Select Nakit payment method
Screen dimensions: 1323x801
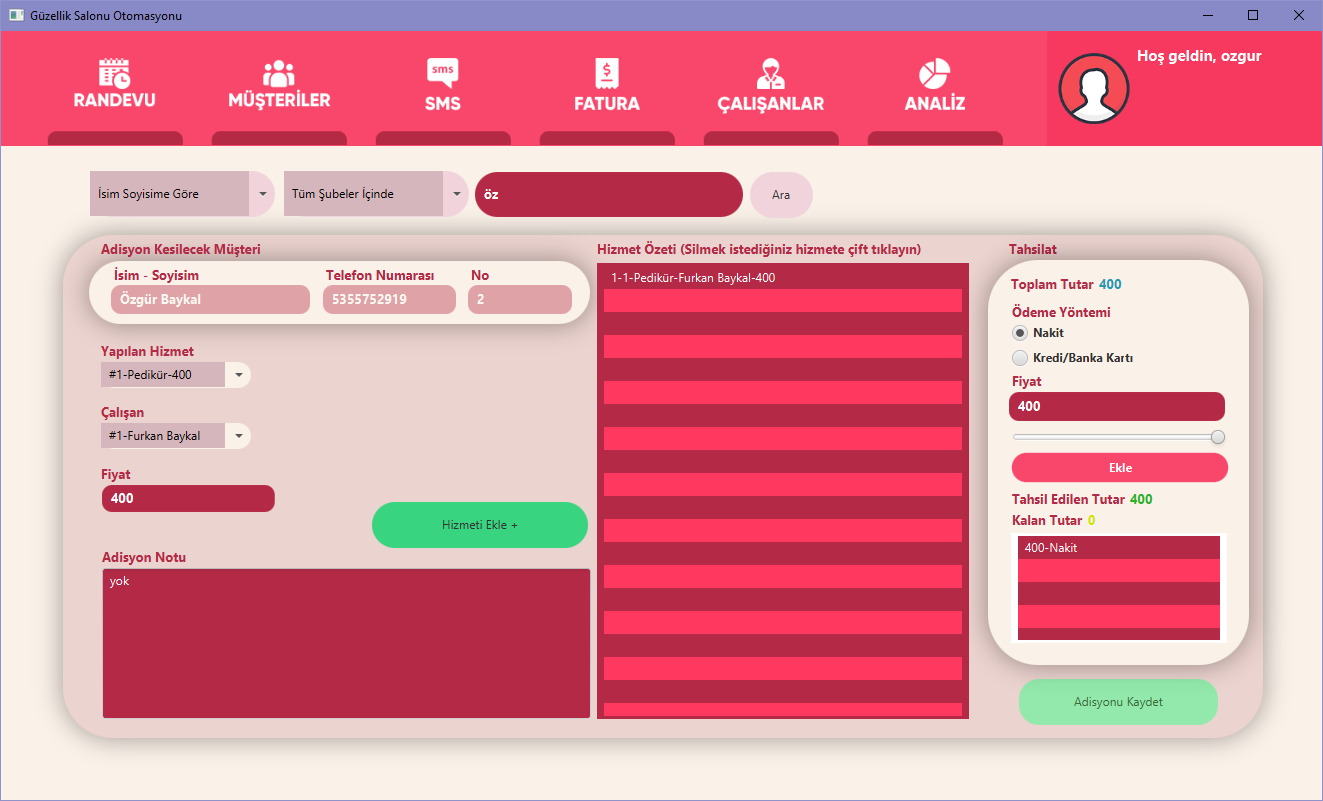[1020, 333]
